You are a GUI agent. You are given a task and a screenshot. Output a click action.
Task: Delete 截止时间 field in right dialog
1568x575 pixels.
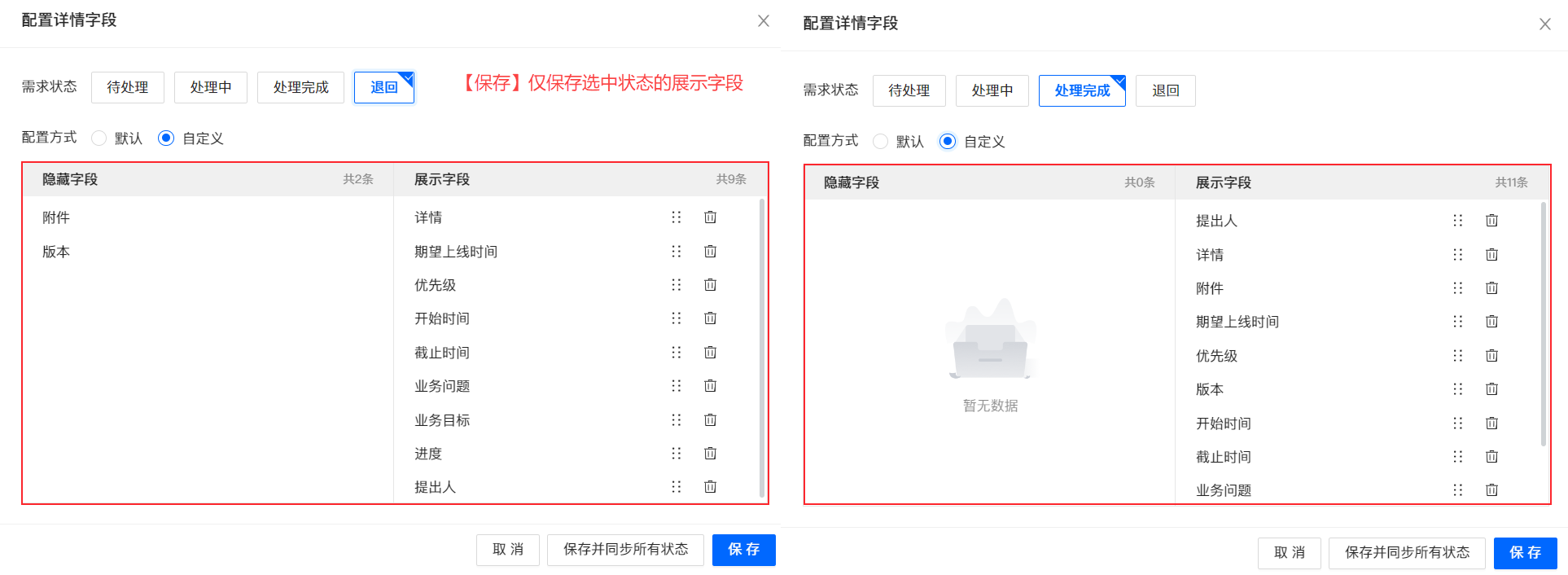(x=1491, y=457)
